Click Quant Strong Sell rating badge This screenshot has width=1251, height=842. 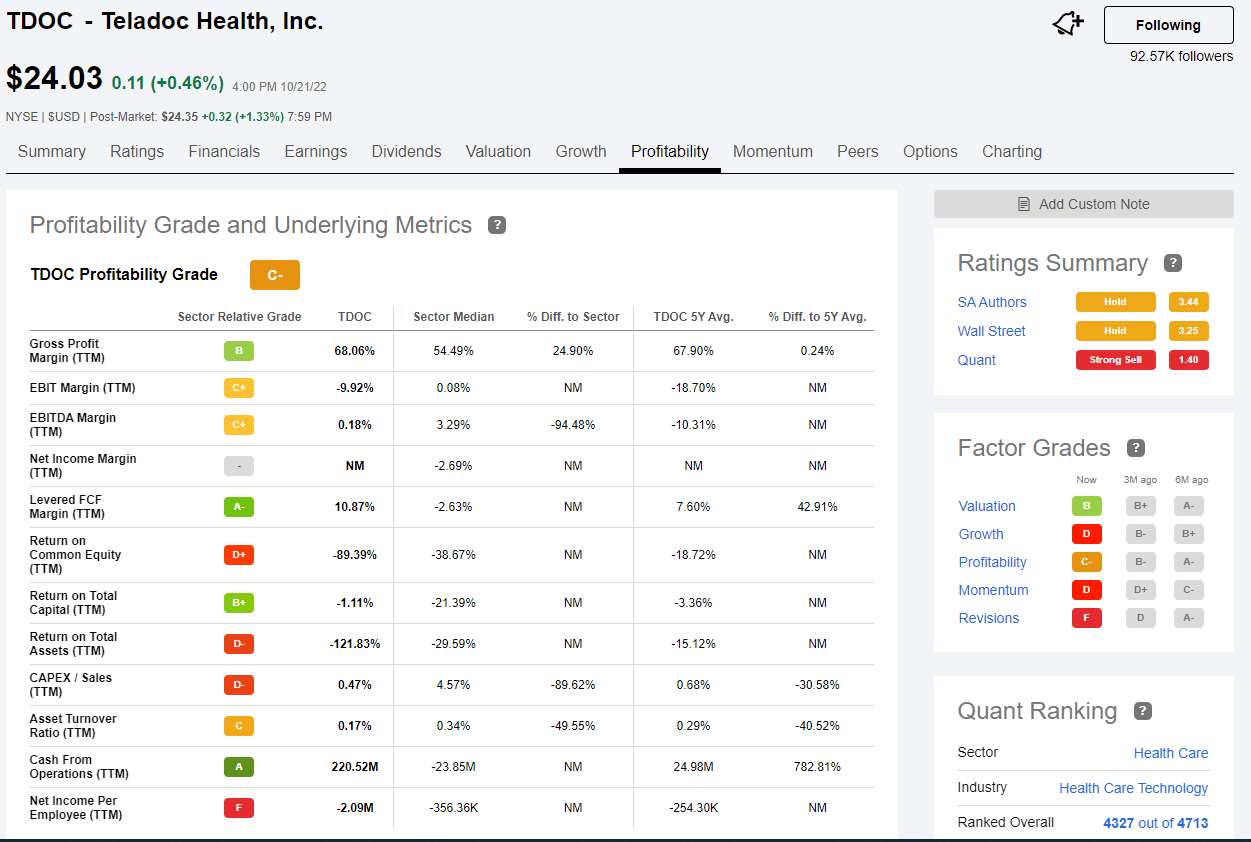pos(1115,360)
